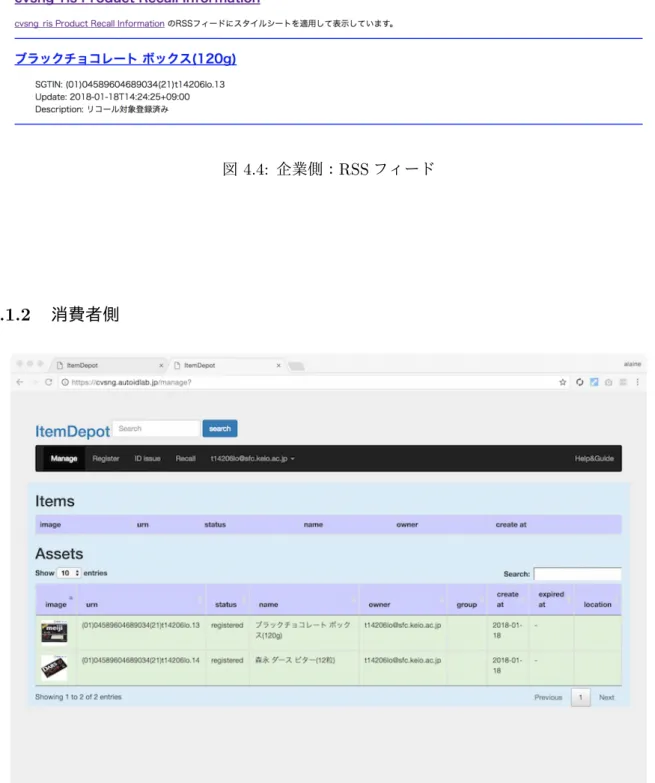Focus the ItemDepot Search input
Screen dimensions: 655x783
(x=156, y=428)
